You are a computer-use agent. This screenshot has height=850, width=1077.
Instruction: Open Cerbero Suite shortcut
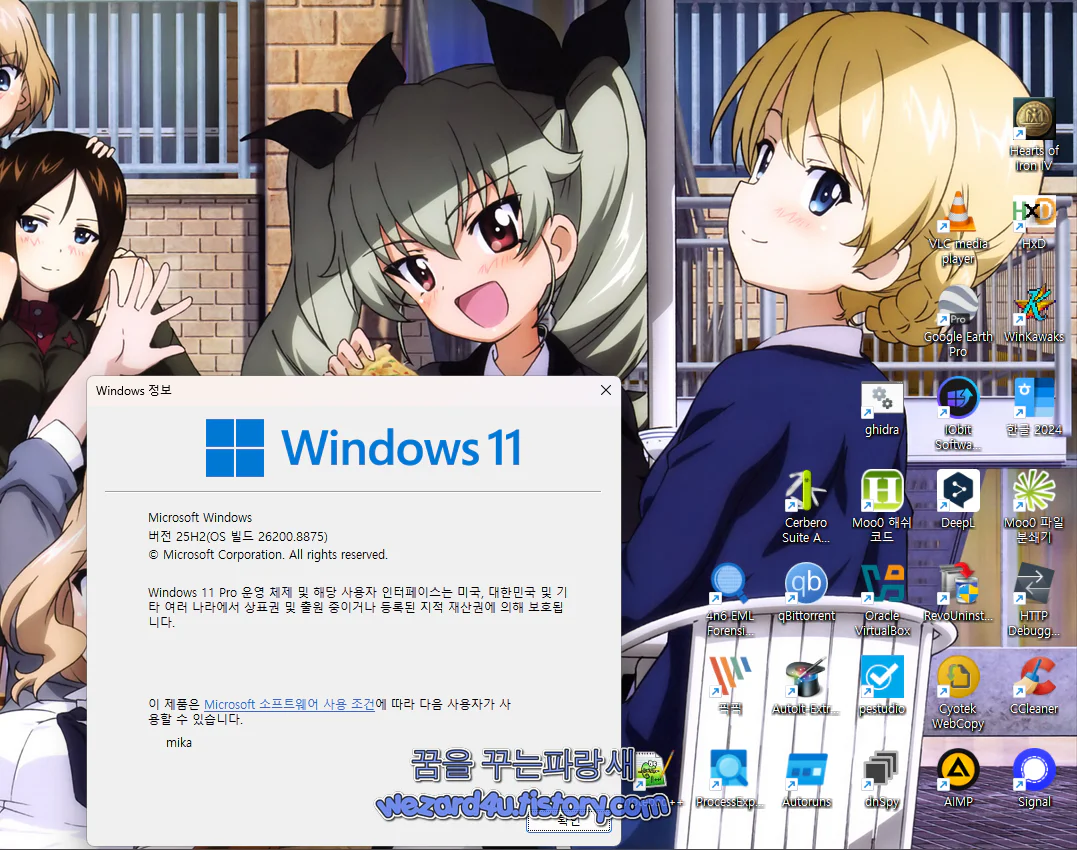[x=806, y=507]
